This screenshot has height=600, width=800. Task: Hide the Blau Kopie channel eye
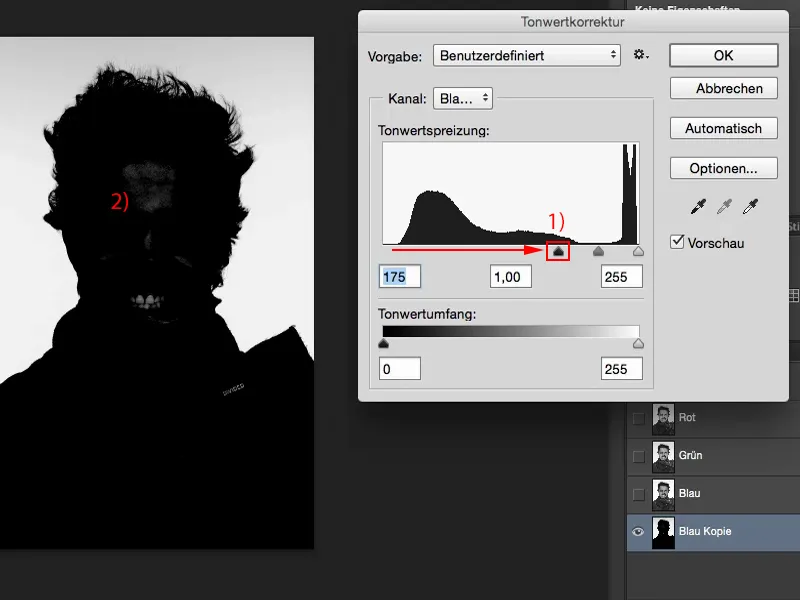[638, 532]
